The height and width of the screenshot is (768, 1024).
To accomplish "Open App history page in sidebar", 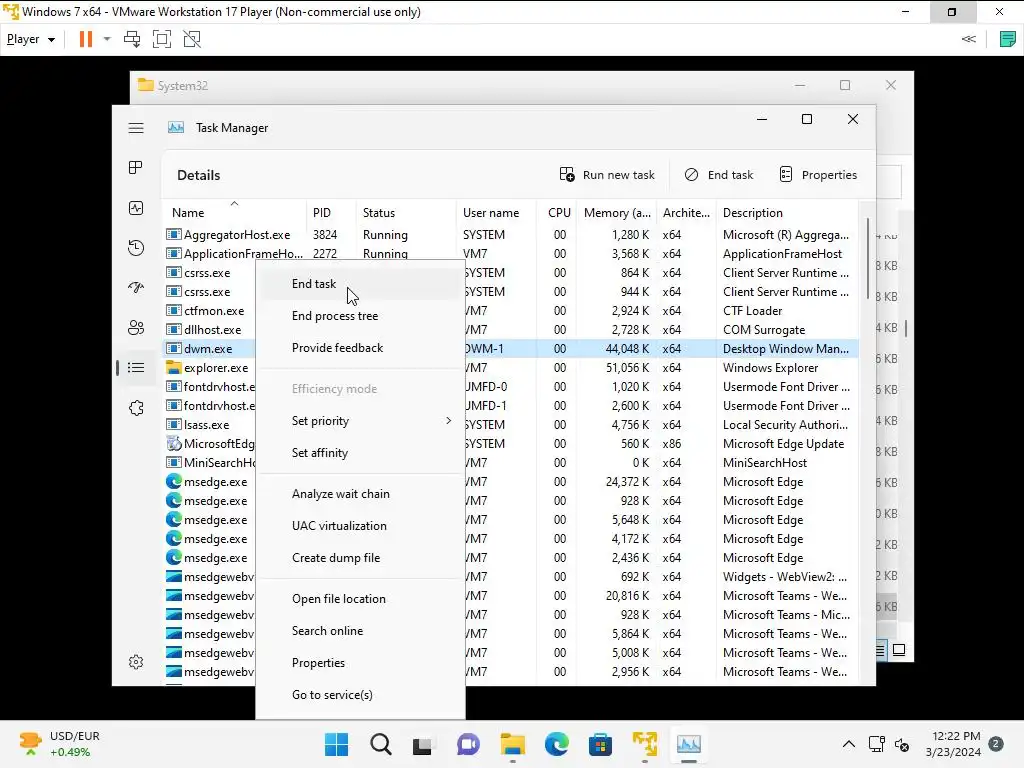I will point(136,248).
